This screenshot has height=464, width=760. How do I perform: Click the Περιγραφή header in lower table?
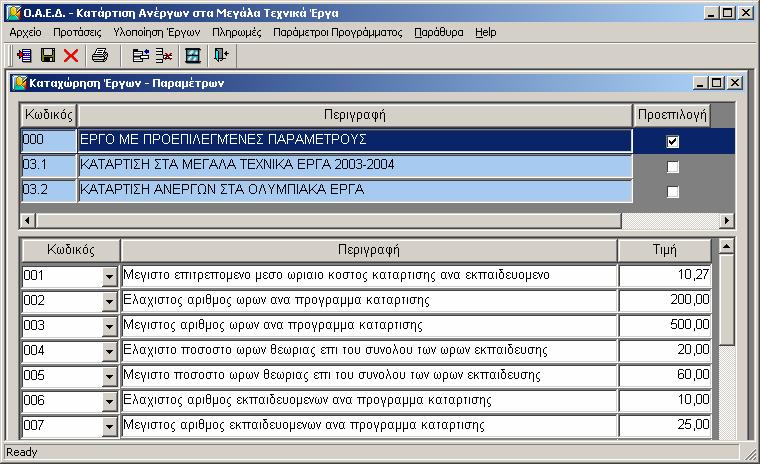click(369, 250)
